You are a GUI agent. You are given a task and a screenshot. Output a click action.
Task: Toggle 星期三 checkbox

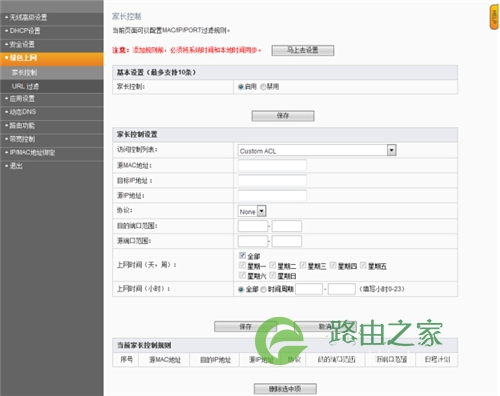pos(303,266)
